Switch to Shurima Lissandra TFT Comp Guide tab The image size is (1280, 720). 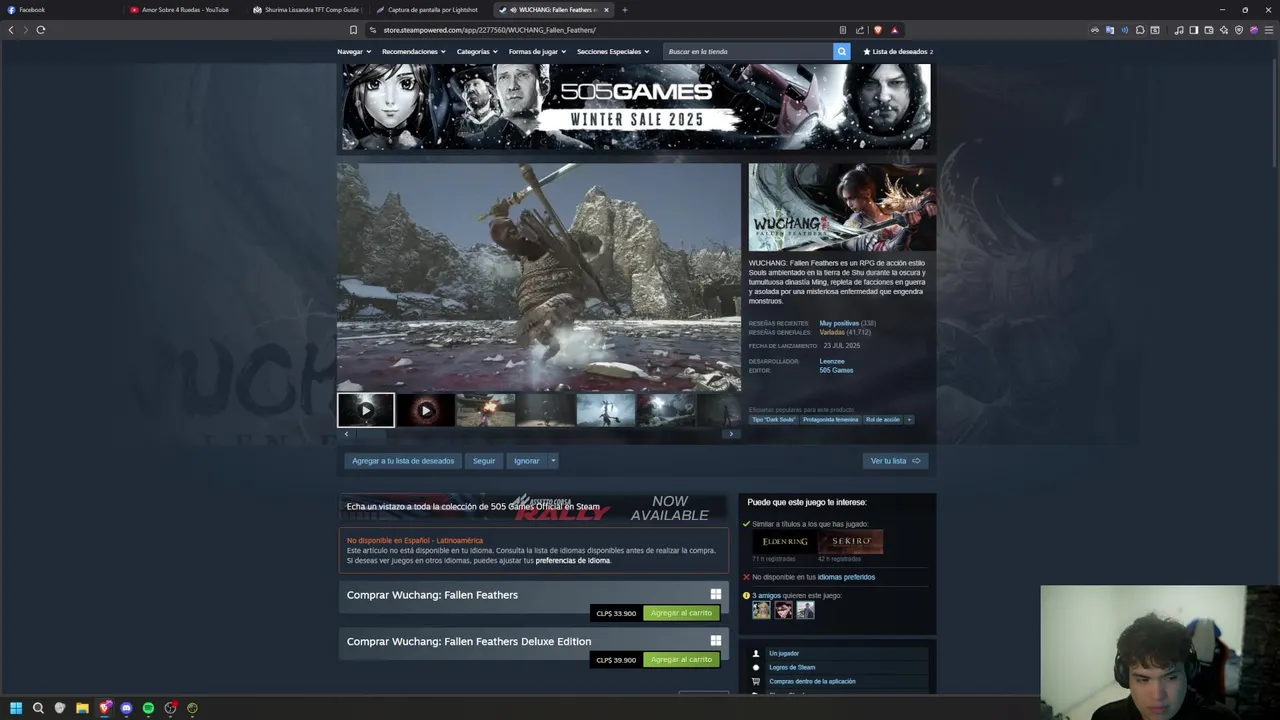[307, 10]
